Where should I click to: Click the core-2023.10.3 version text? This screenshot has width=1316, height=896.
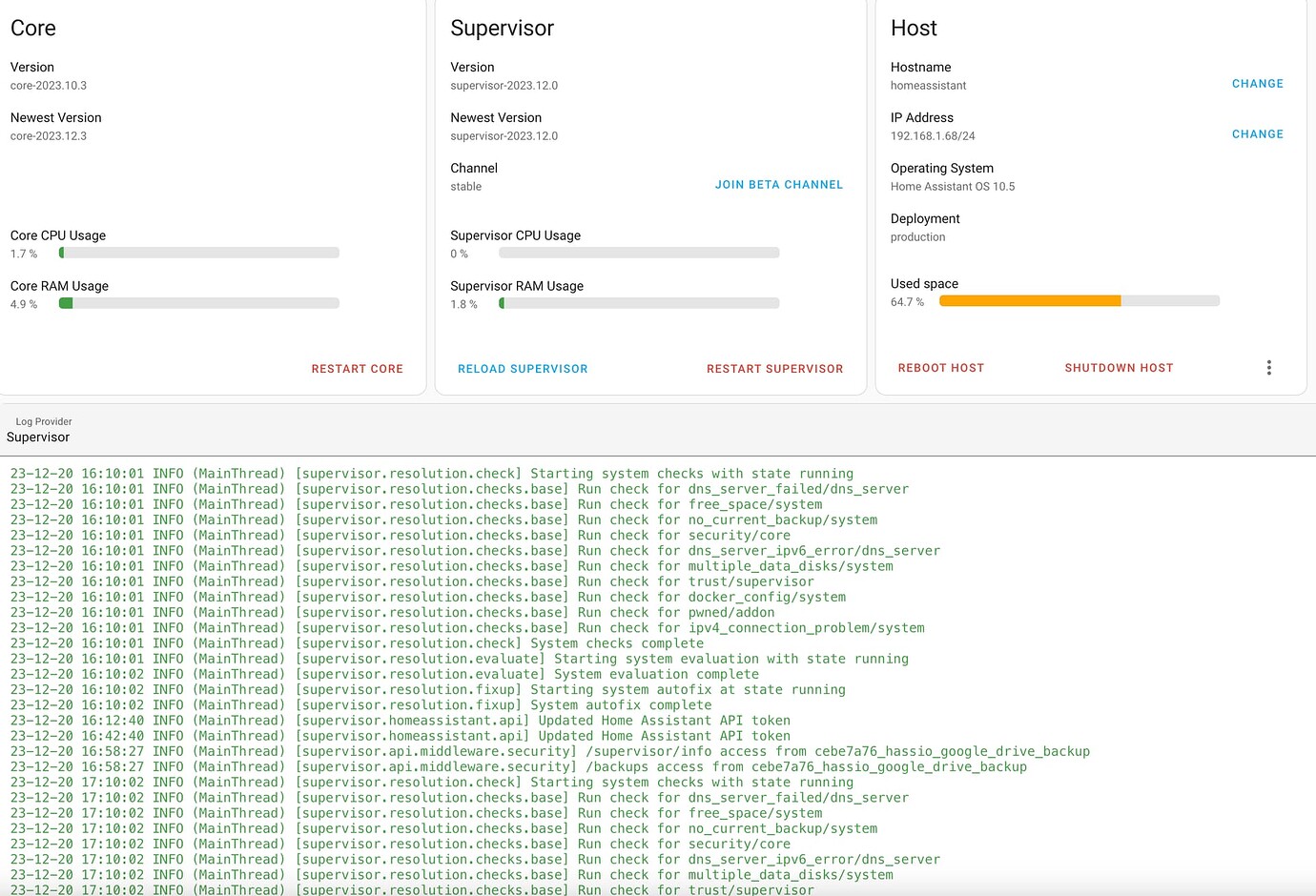coord(49,85)
